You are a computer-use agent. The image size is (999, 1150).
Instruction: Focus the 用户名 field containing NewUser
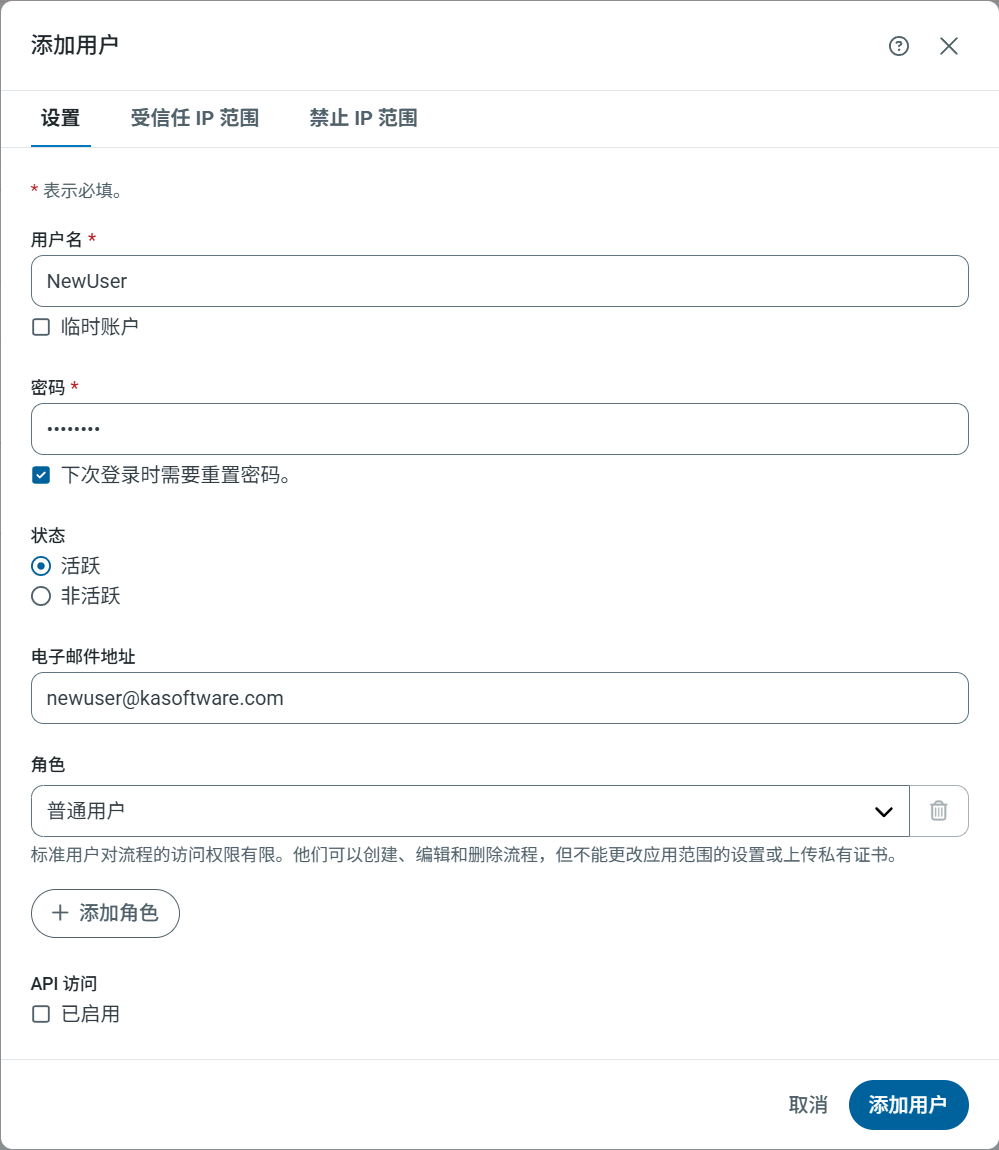click(x=500, y=281)
